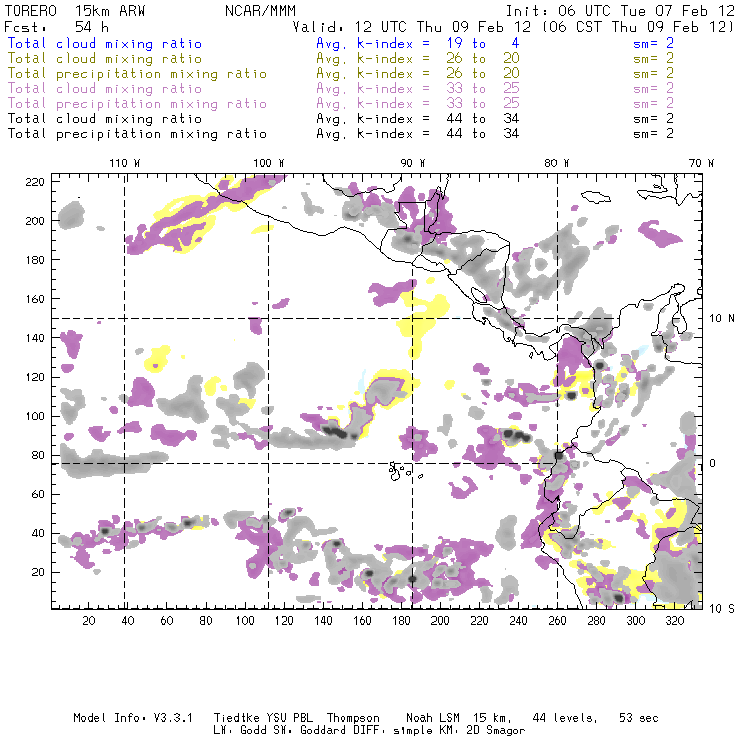
Task: Click the black 'Total precipitation mixing ratio' legend line
Action: 137,134
